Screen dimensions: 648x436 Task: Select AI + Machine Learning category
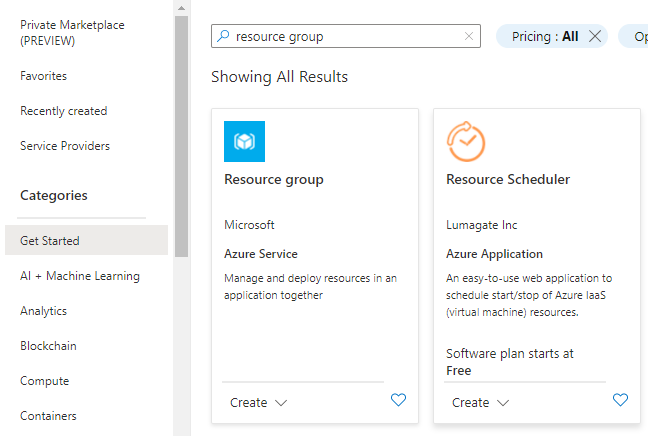(80, 276)
